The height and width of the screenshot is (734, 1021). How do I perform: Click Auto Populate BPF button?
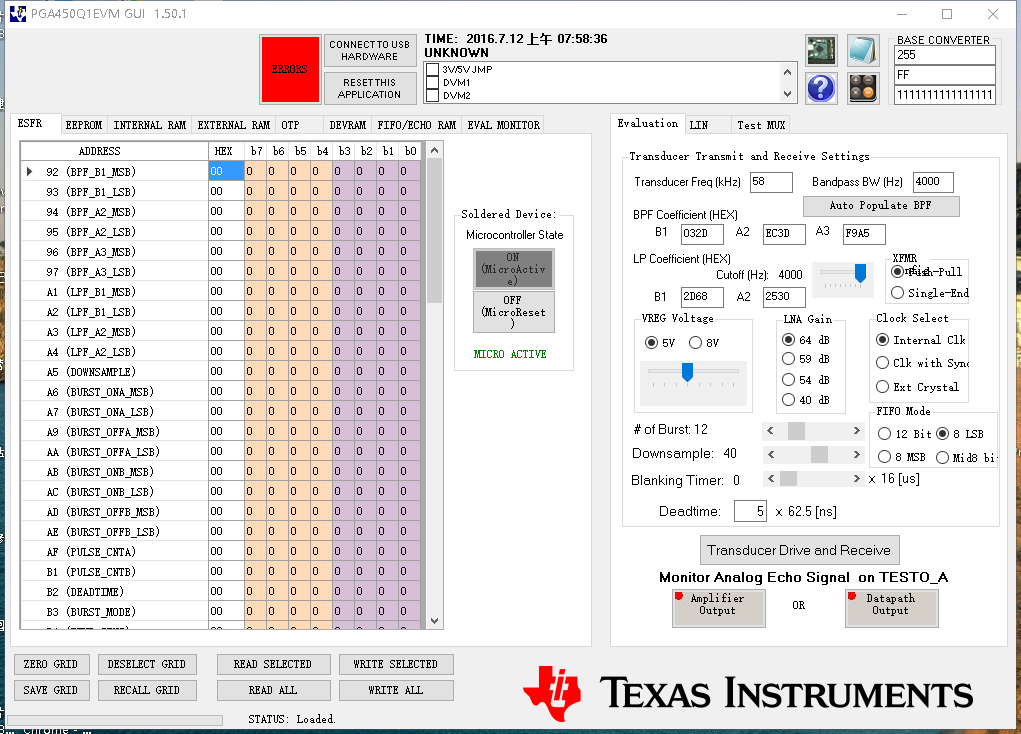point(880,206)
